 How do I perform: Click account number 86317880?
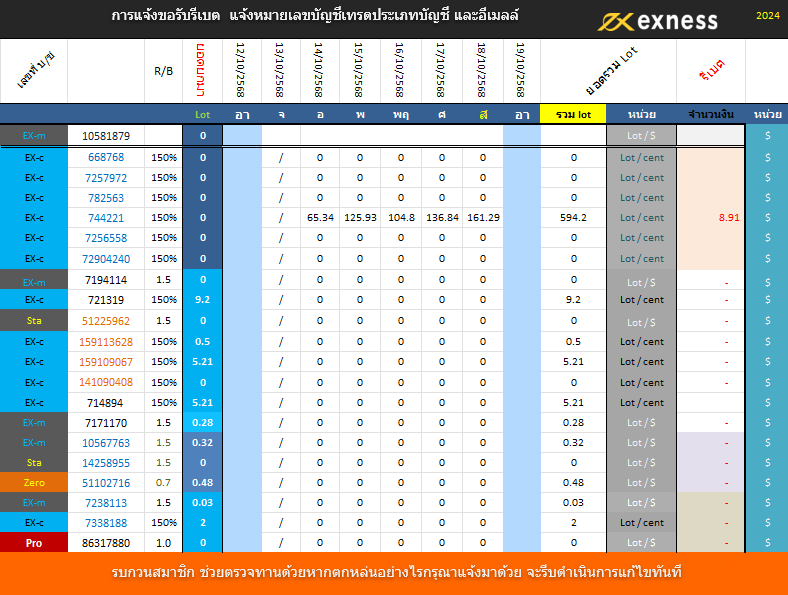[x=106, y=542]
